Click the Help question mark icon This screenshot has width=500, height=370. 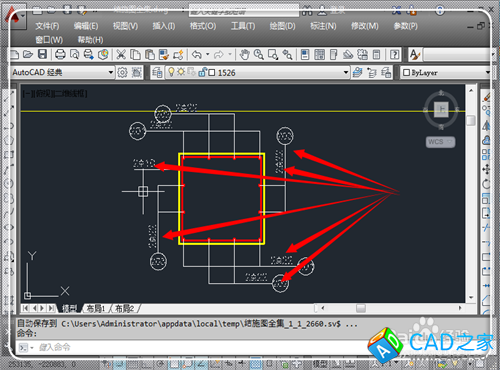coord(394,54)
